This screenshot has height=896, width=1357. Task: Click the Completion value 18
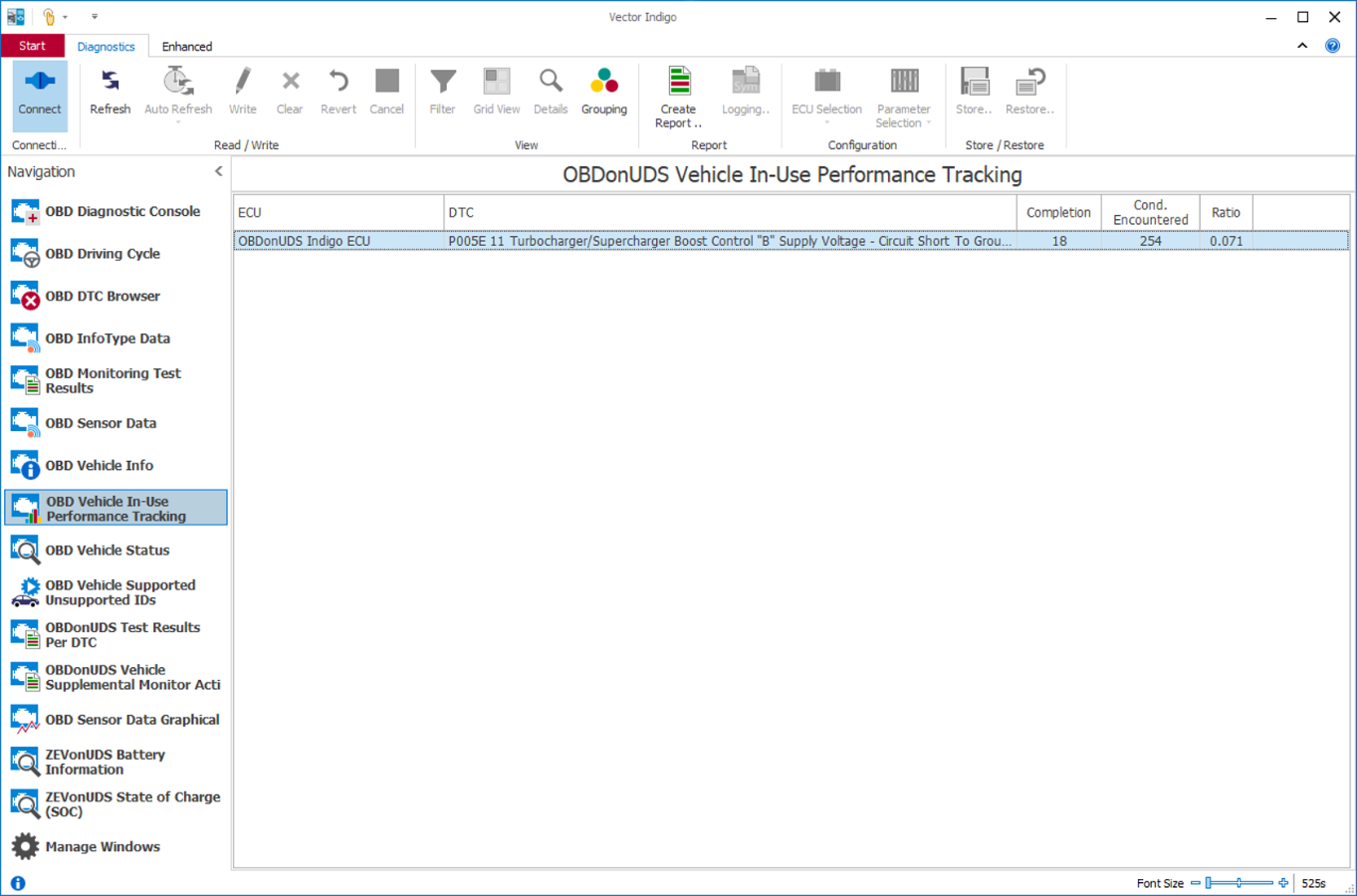pos(1058,241)
